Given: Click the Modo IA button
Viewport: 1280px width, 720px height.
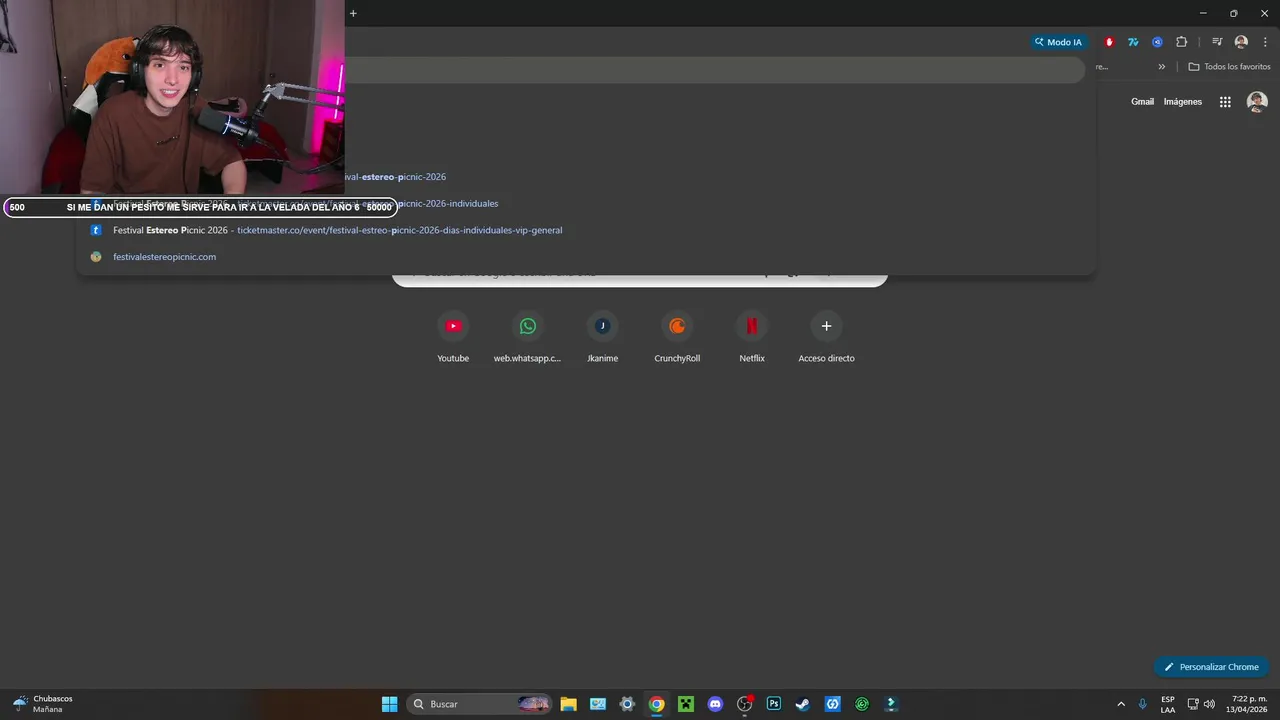Looking at the screenshot, I should pyautogui.click(x=1058, y=42).
